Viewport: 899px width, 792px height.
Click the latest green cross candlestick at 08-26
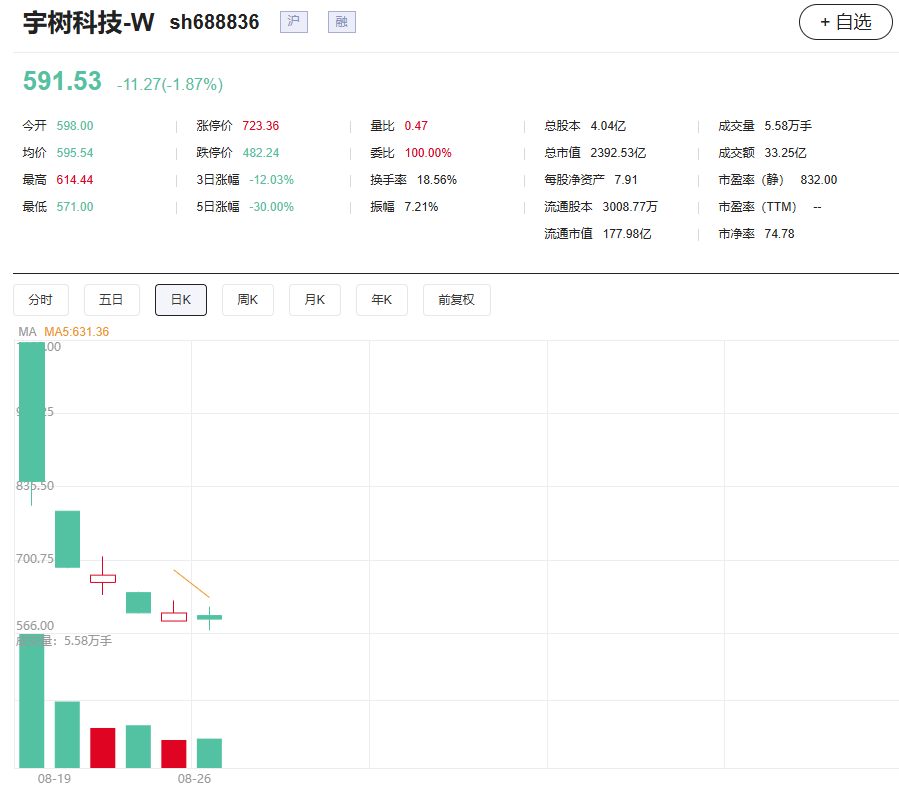tap(209, 617)
